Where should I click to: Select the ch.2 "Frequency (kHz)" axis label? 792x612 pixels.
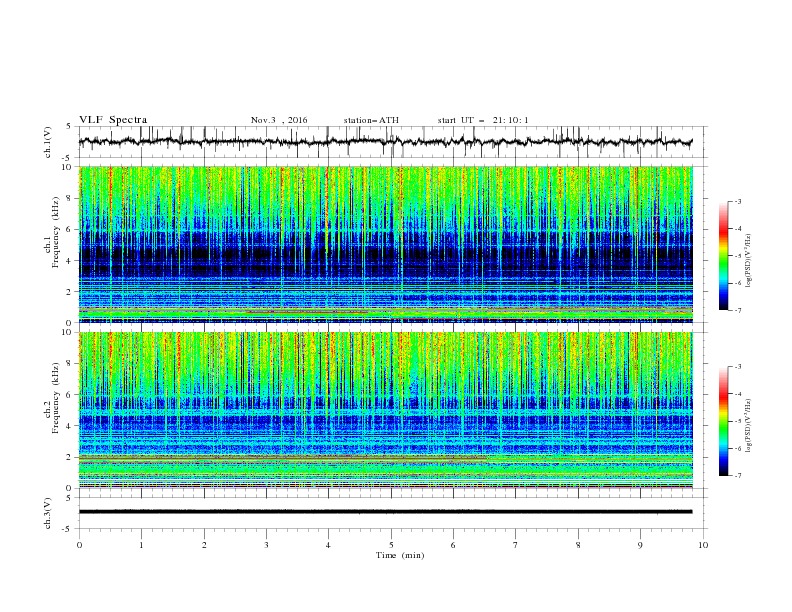click(x=56, y=397)
